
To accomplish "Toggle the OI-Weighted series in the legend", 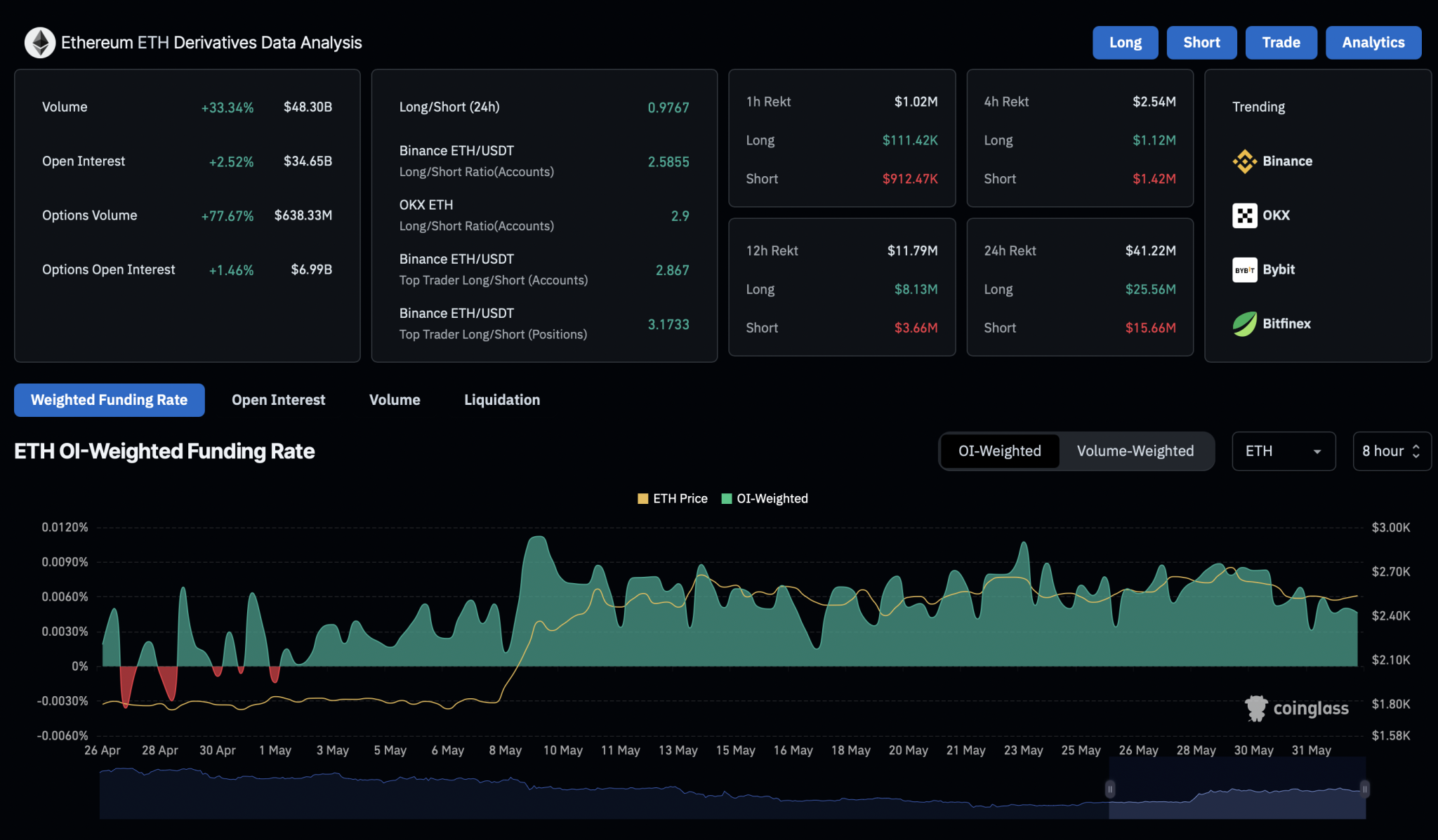I will 727,498.
